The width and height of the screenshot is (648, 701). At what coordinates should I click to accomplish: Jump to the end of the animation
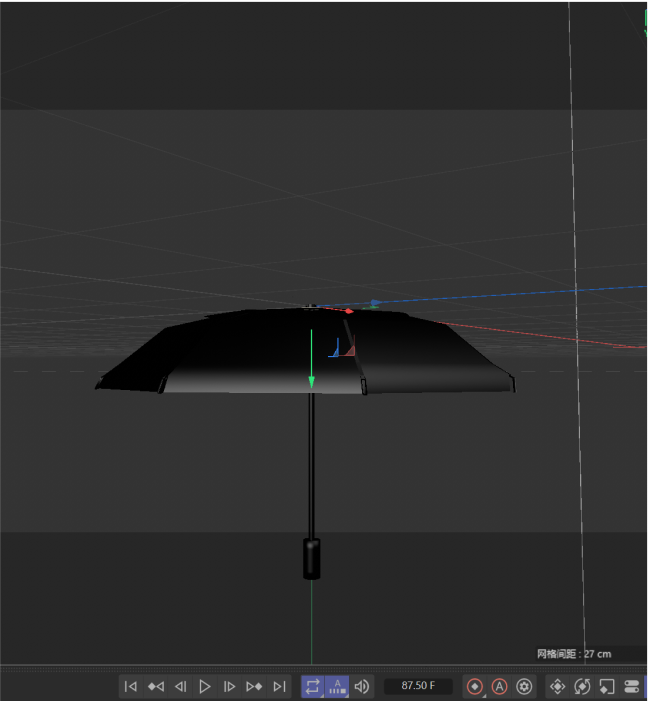pos(279,686)
